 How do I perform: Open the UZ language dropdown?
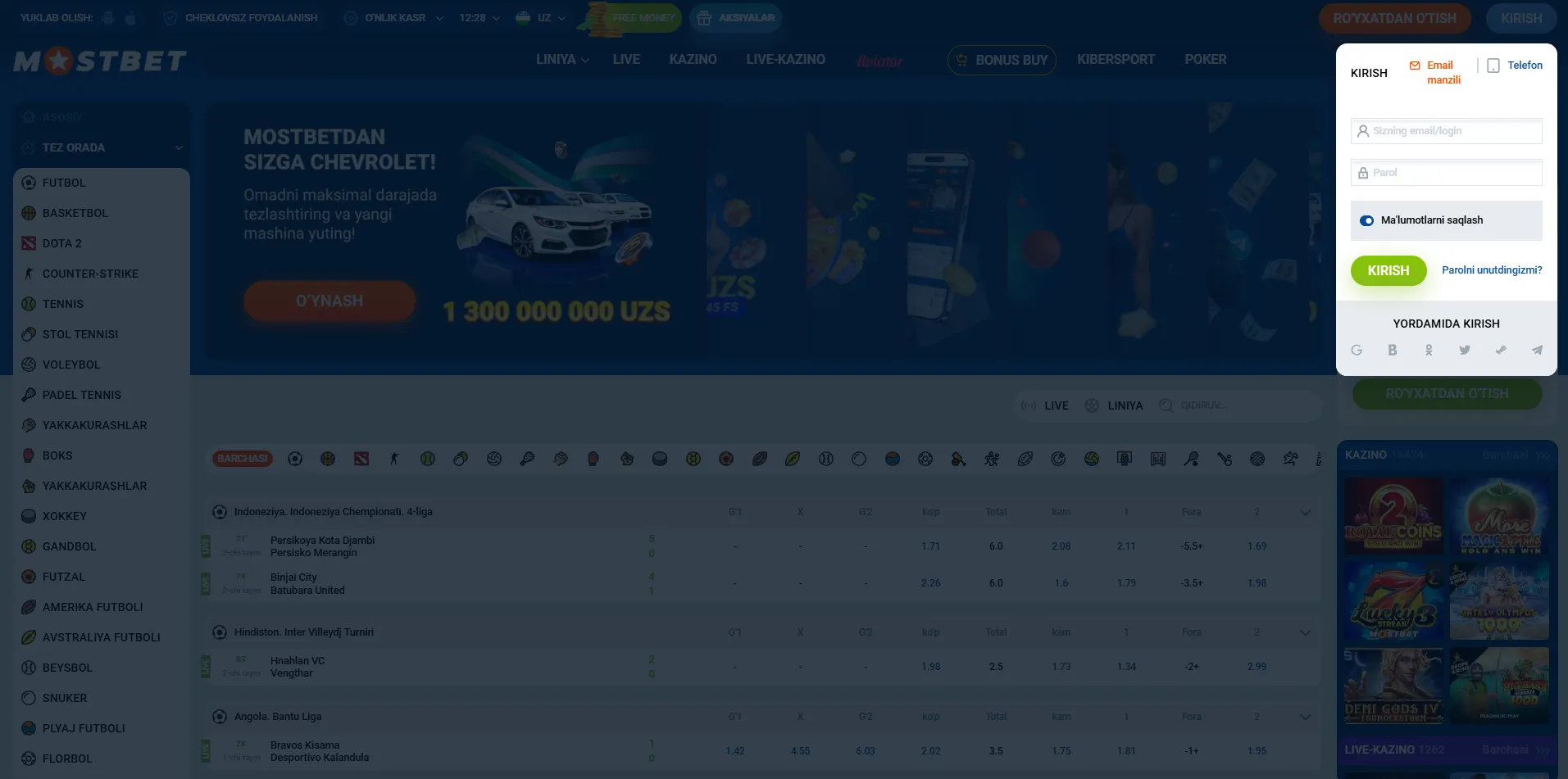pyautogui.click(x=540, y=18)
